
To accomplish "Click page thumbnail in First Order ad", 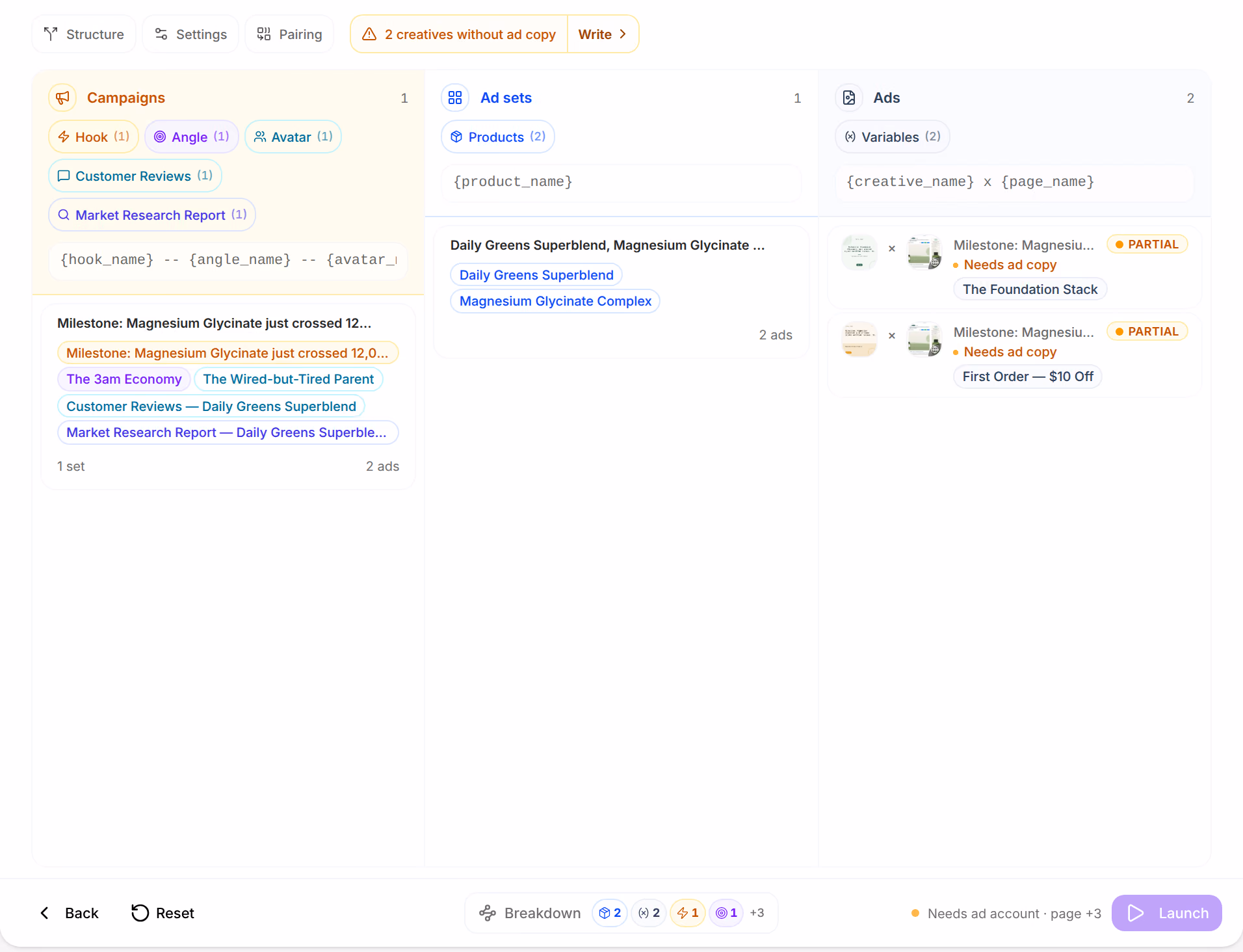I will [x=924, y=339].
